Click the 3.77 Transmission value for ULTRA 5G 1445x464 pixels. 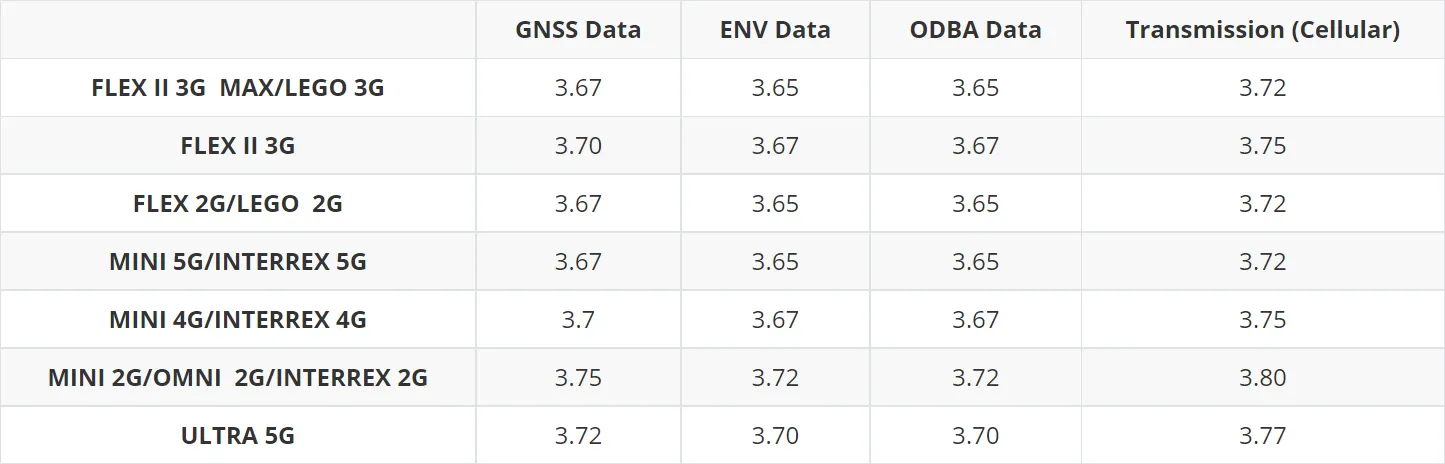point(1262,436)
